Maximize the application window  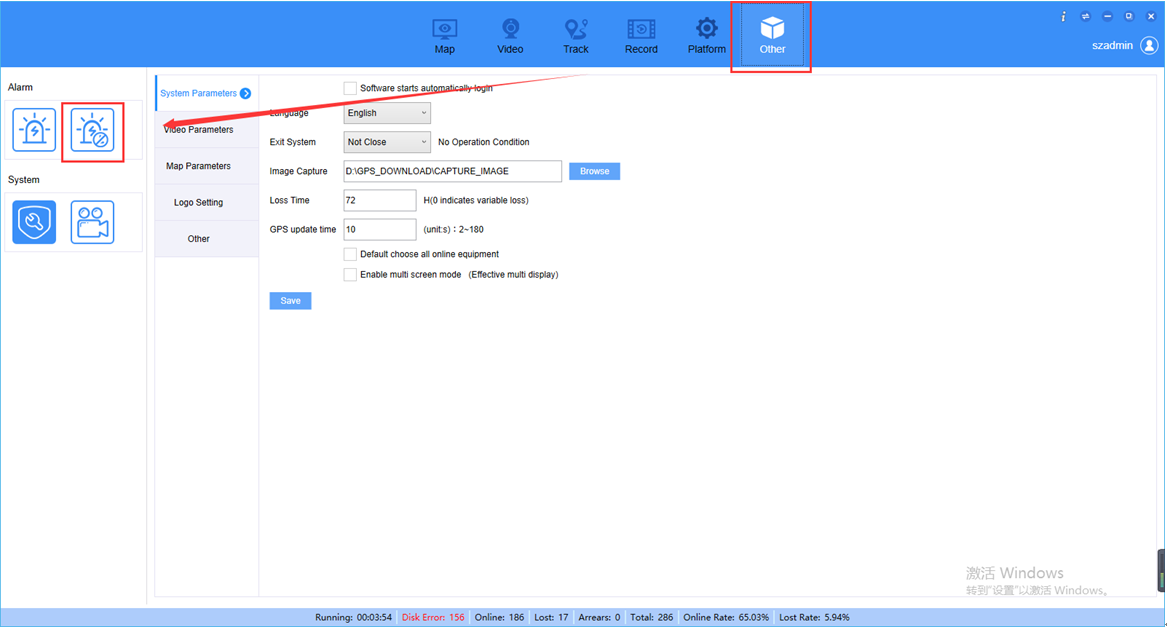(1129, 16)
